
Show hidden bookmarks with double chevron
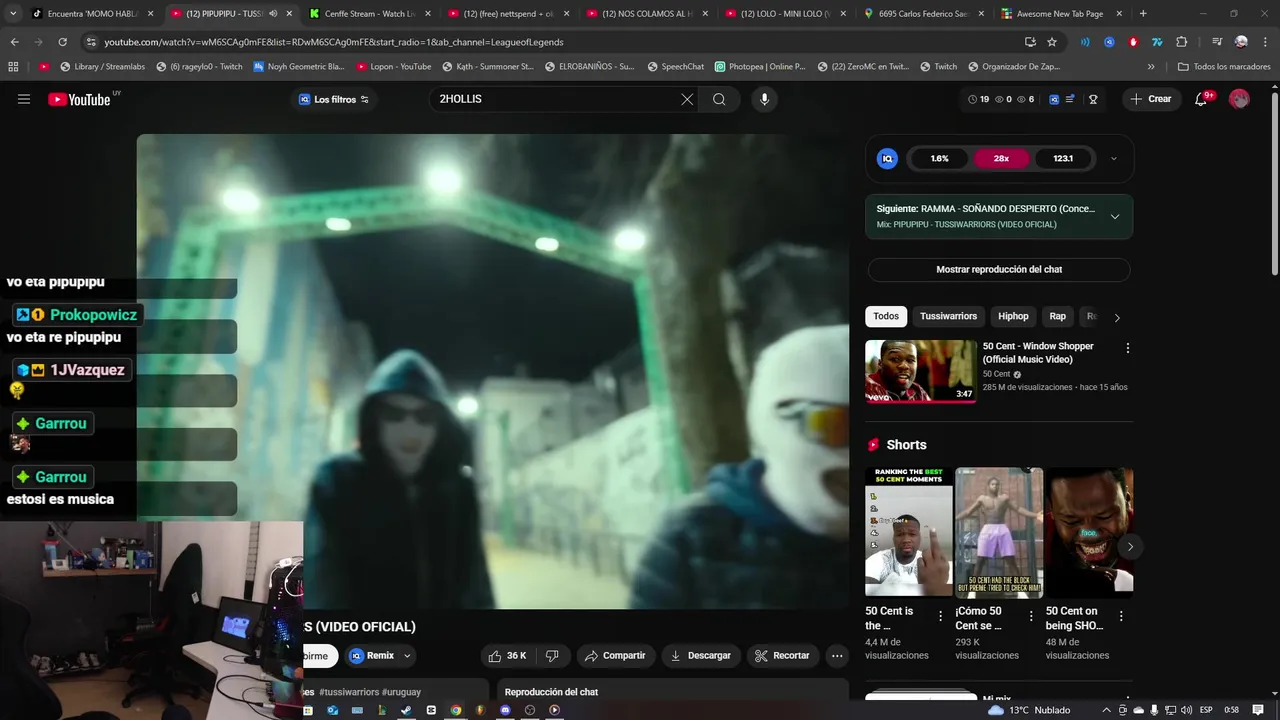pyautogui.click(x=1150, y=67)
